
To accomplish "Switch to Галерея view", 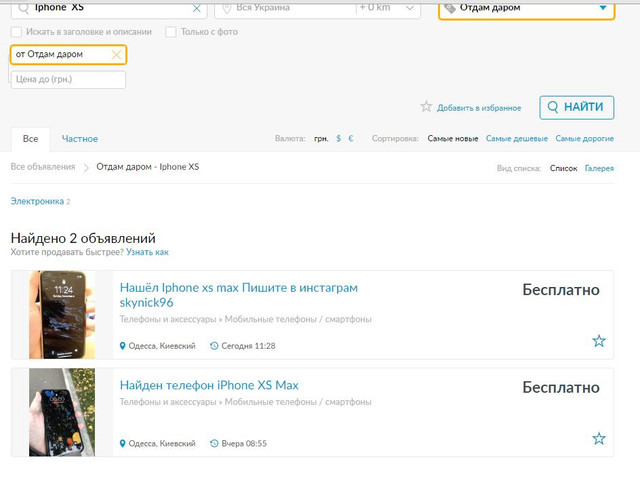I will tap(599, 168).
